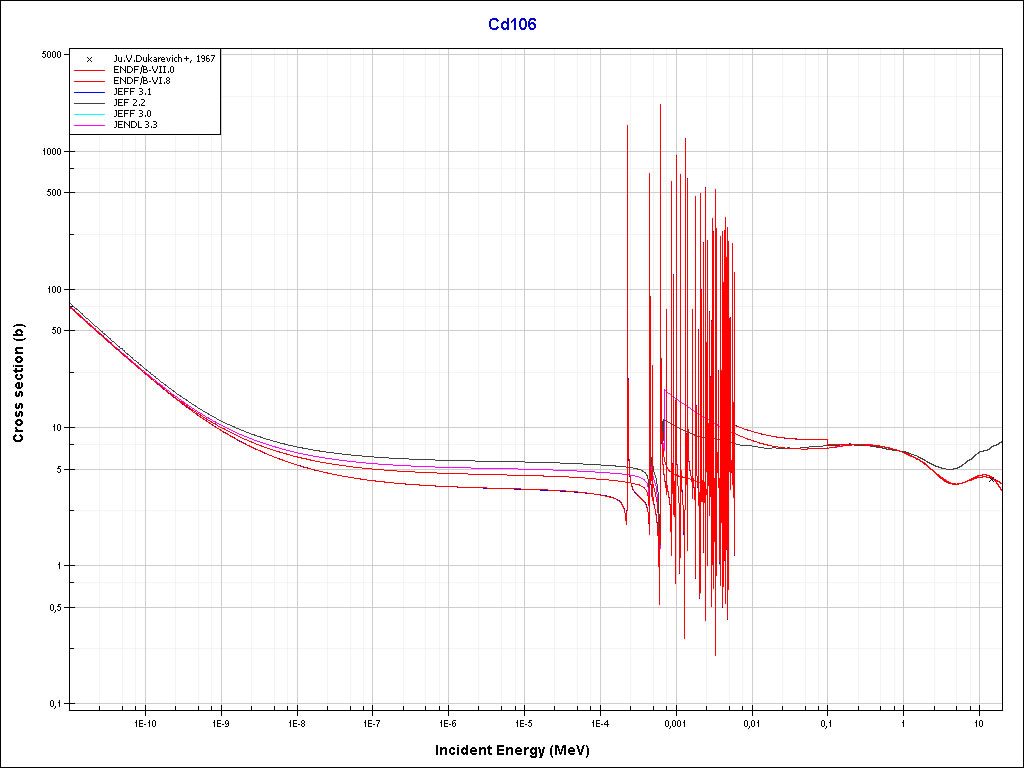Click the gray line swatch for JEF 2.2
Screen dimensions: 1024x768
tap(89, 103)
